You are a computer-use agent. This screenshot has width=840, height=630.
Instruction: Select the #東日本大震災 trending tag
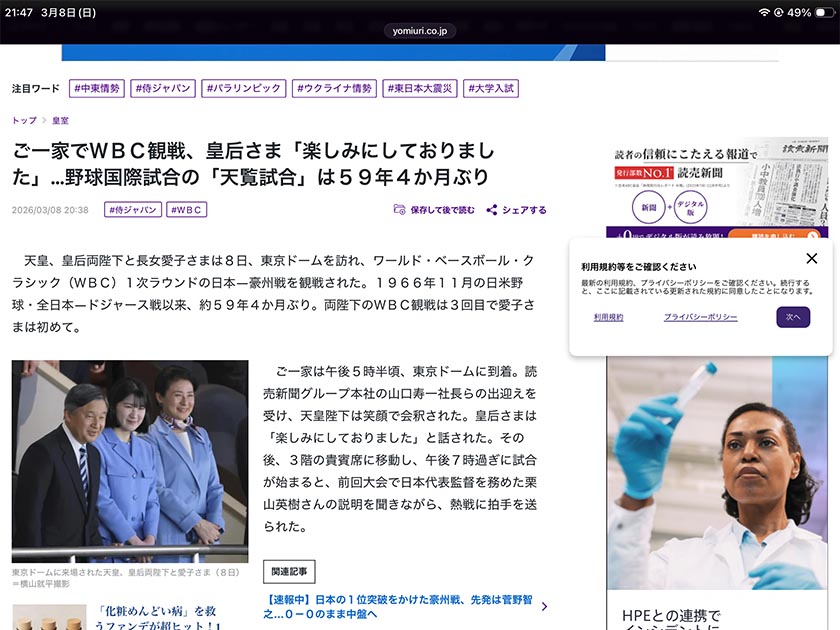[x=421, y=88]
